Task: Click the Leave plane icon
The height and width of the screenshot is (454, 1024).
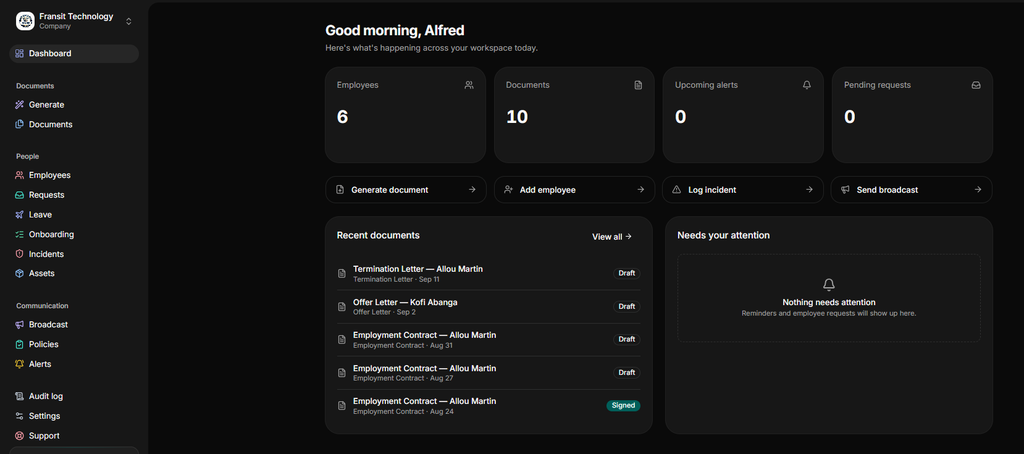Action: (20, 214)
